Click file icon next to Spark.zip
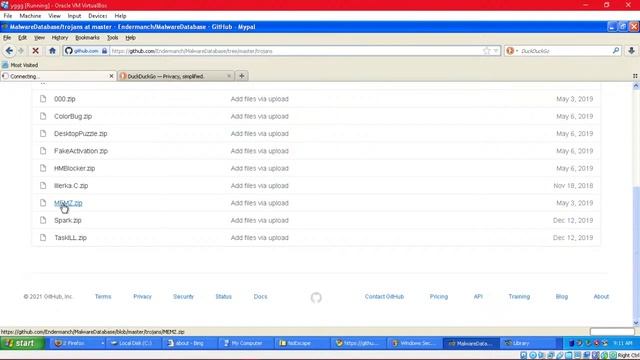This screenshot has width=640, height=360. [x=43, y=220]
